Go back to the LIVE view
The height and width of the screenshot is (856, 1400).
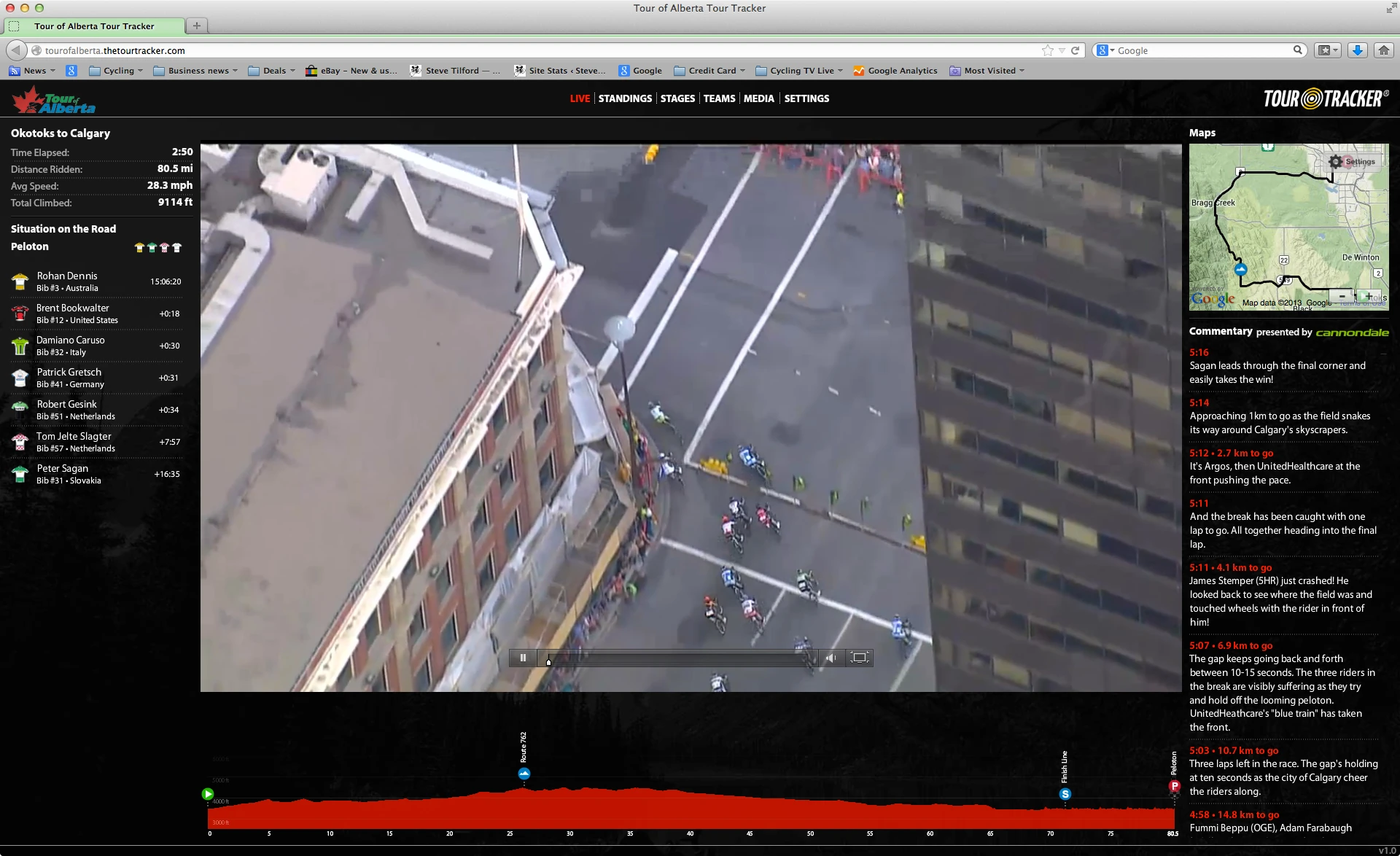click(580, 98)
